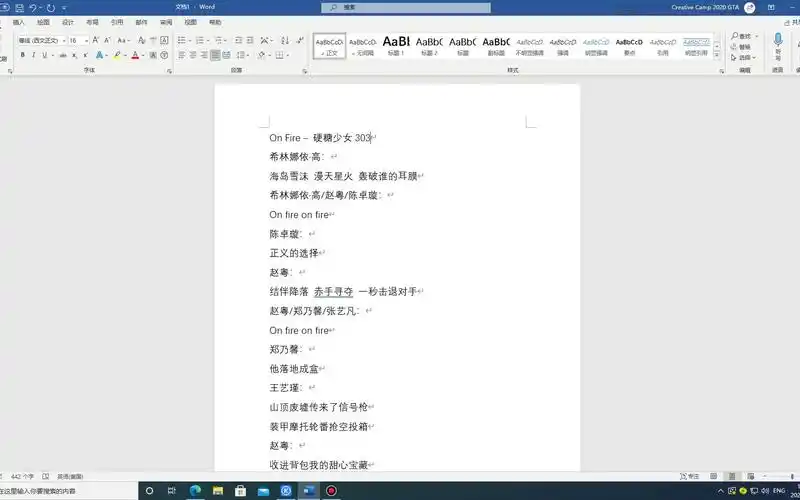The height and width of the screenshot is (500, 800).
Task: Click the Dictate microphone icon
Action: tap(778, 40)
